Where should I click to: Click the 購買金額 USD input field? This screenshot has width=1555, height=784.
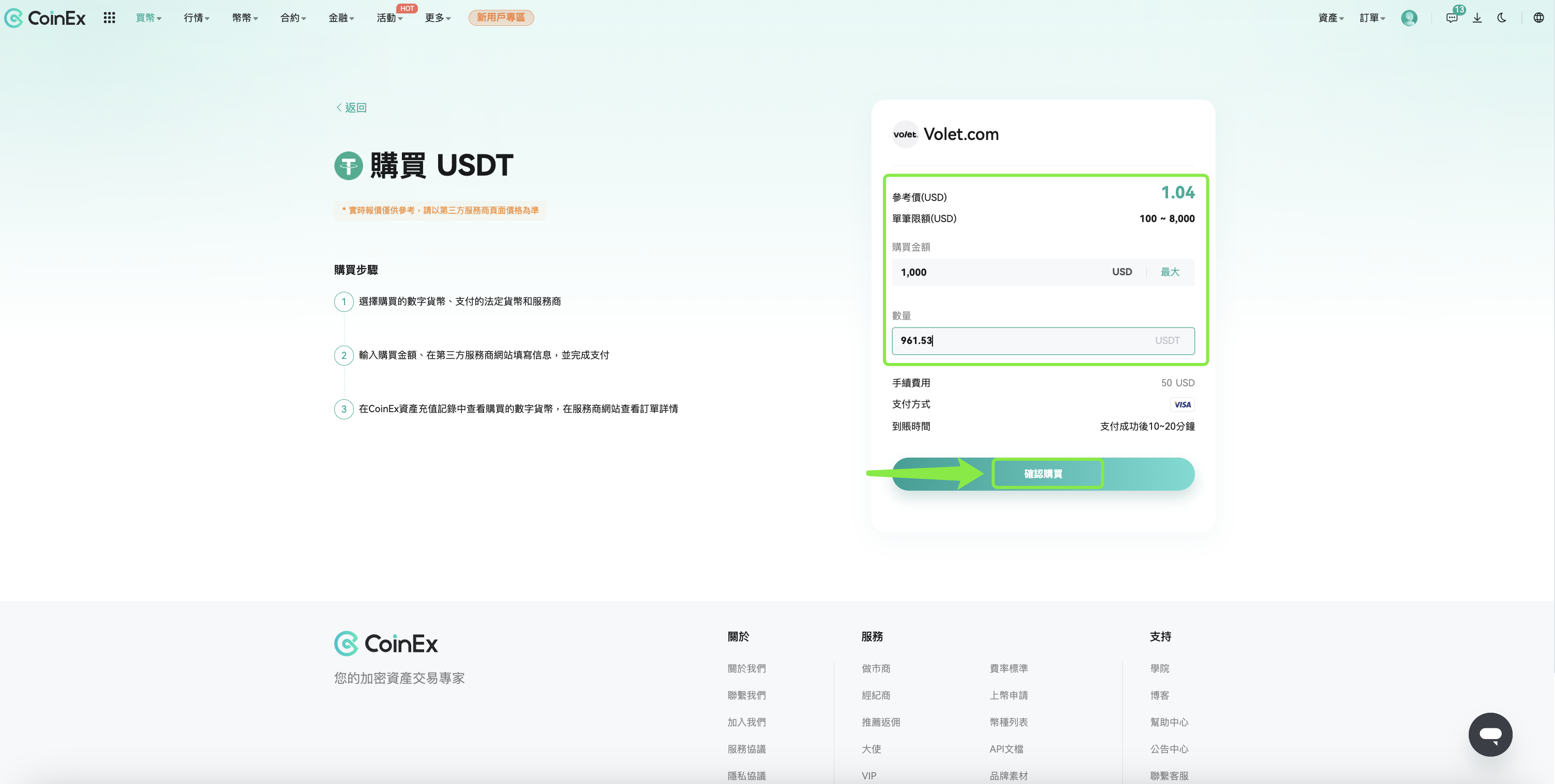pos(996,272)
